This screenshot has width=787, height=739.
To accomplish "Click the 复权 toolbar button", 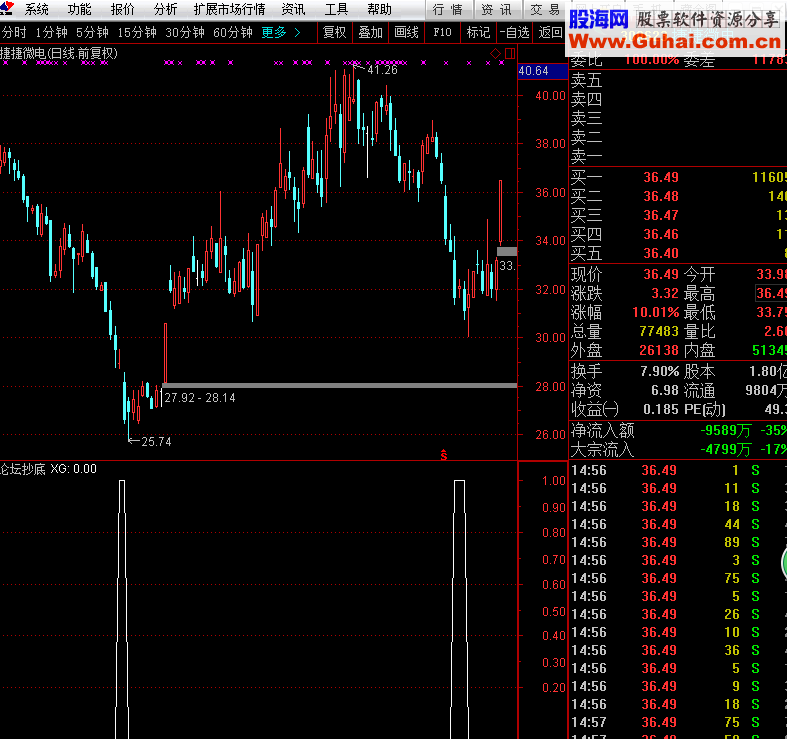I will (x=335, y=33).
